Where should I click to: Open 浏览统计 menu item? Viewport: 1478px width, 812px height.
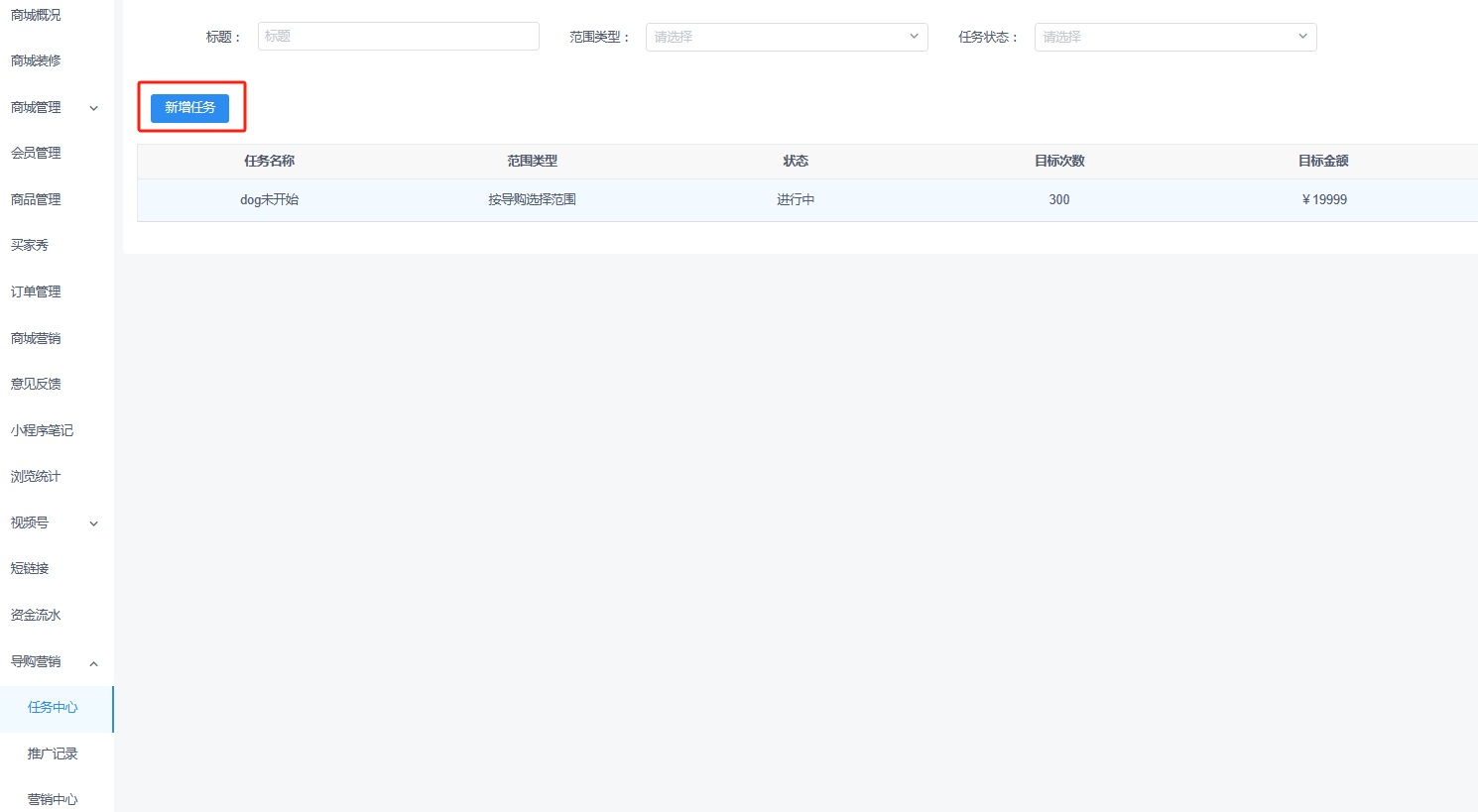pos(36,476)
